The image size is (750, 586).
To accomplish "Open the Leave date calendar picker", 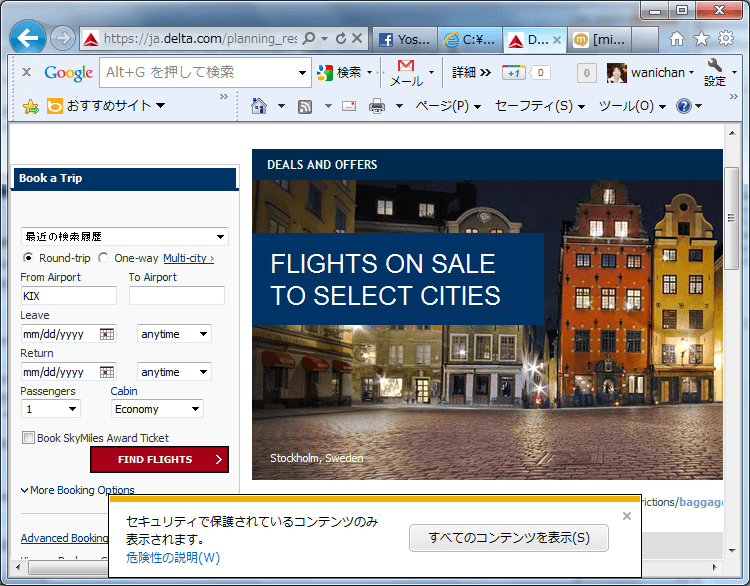I will tap(107, 334).
